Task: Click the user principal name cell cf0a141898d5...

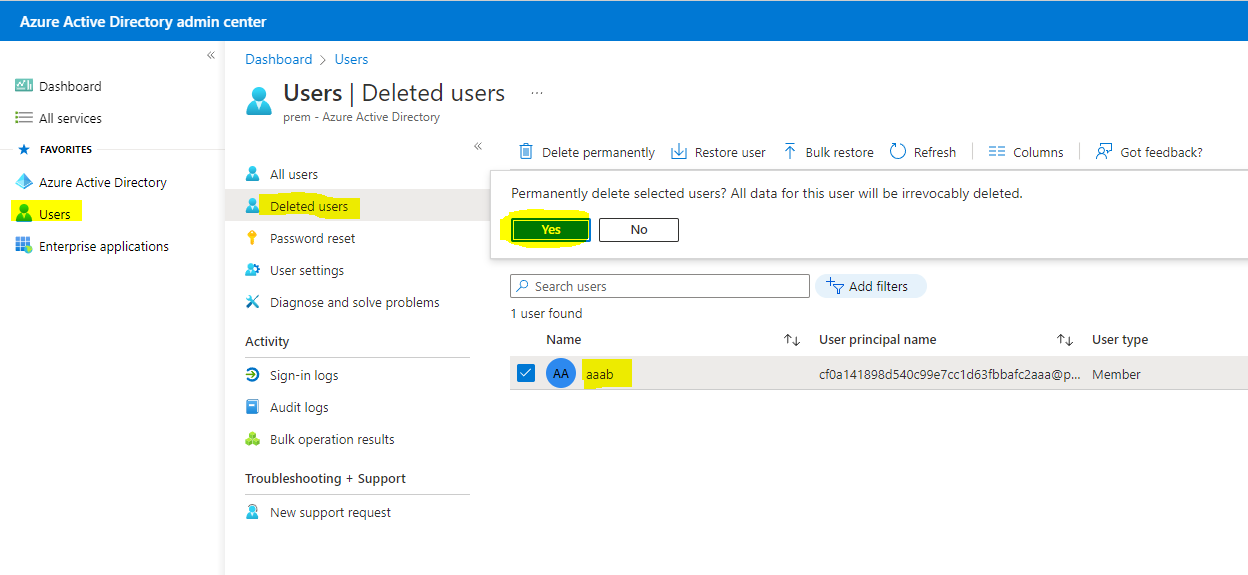Action: 950,374
